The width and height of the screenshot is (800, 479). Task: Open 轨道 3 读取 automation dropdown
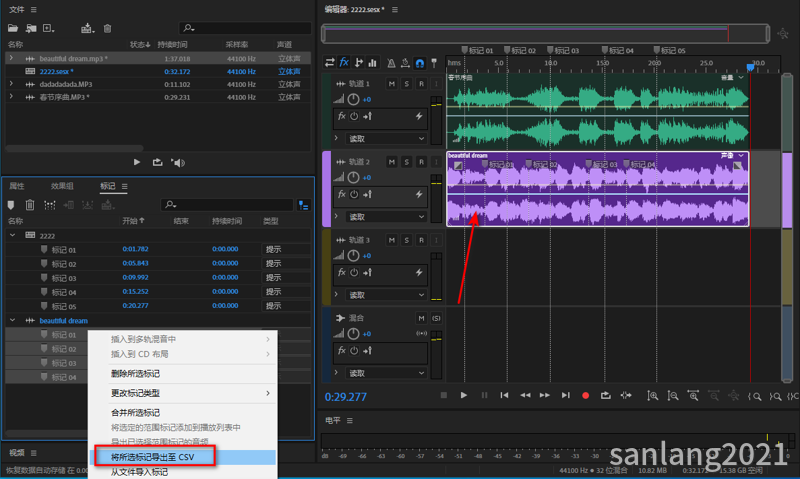pyautogui.click(x=386, y=295)
